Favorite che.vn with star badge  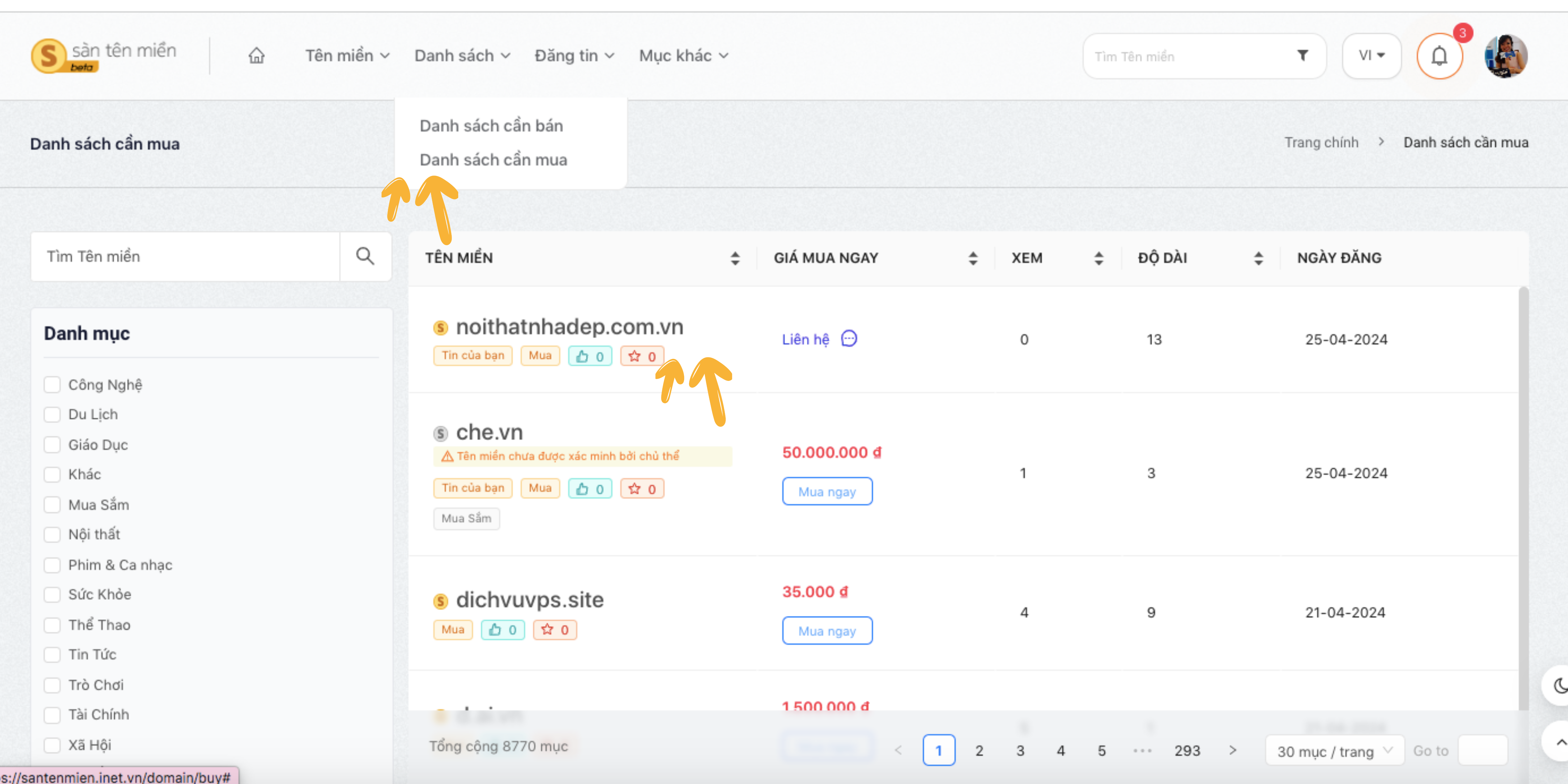click(642, 489)
